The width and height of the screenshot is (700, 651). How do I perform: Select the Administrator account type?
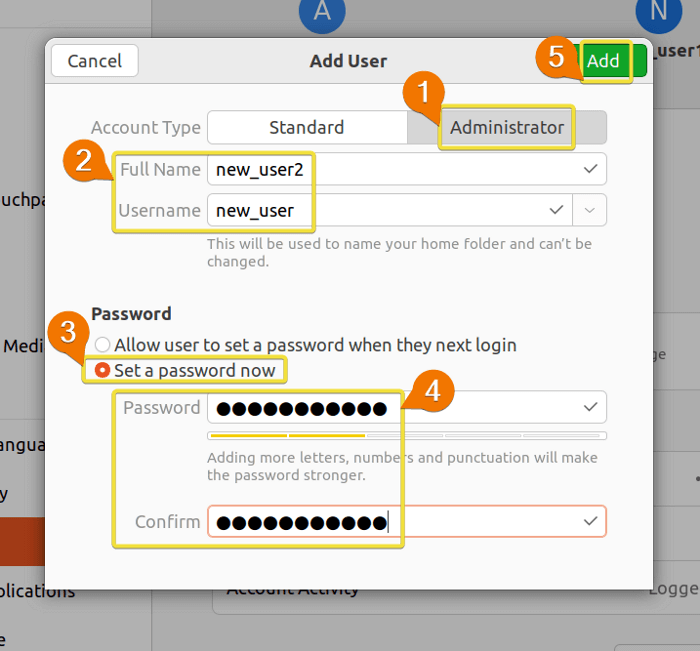tap(507, 127)
